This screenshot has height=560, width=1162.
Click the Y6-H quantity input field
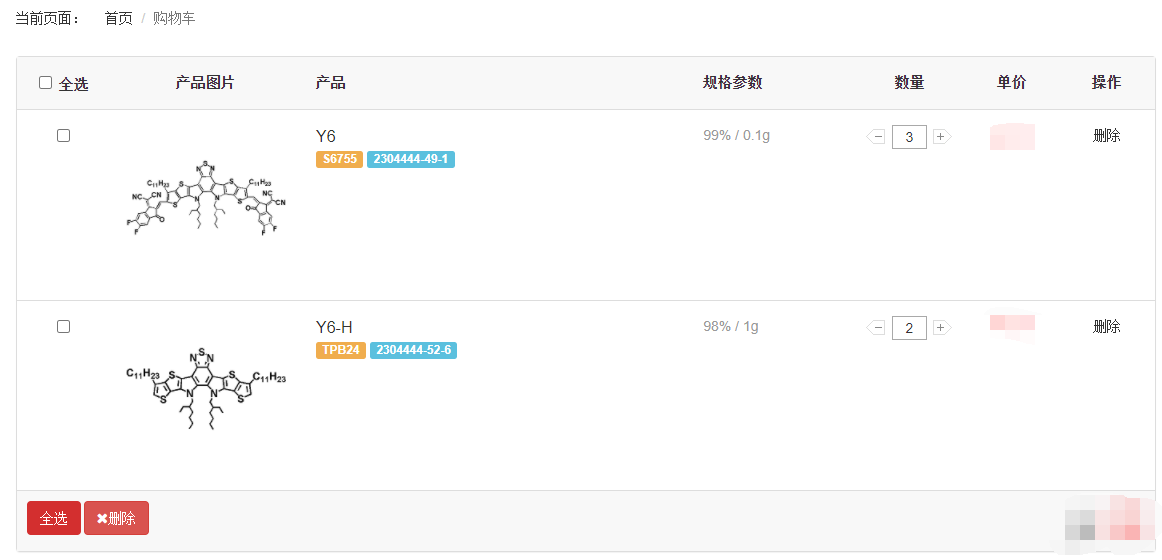pos(909,327)
